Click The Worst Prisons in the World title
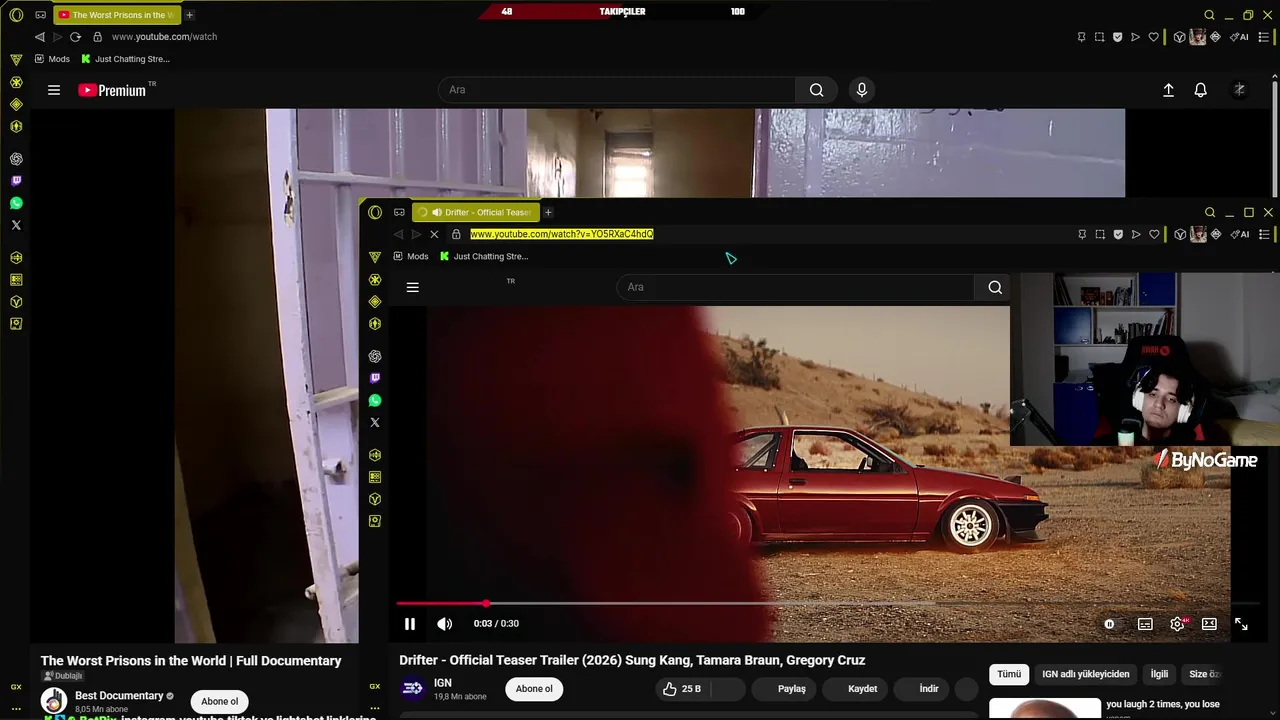The image size is (1280, 720). pos(191,661)
